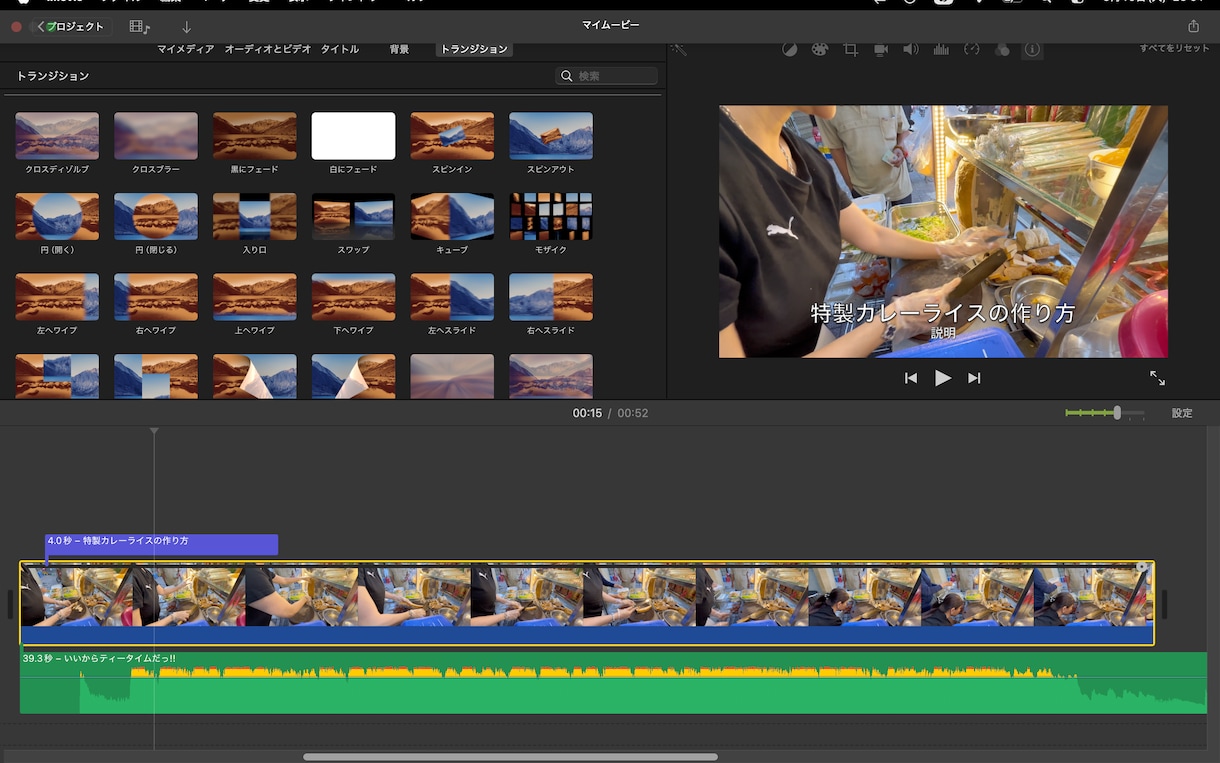Select the モザイク transition thumbnail
Screen dimensions: 1220x763
(x=551, y=217)
